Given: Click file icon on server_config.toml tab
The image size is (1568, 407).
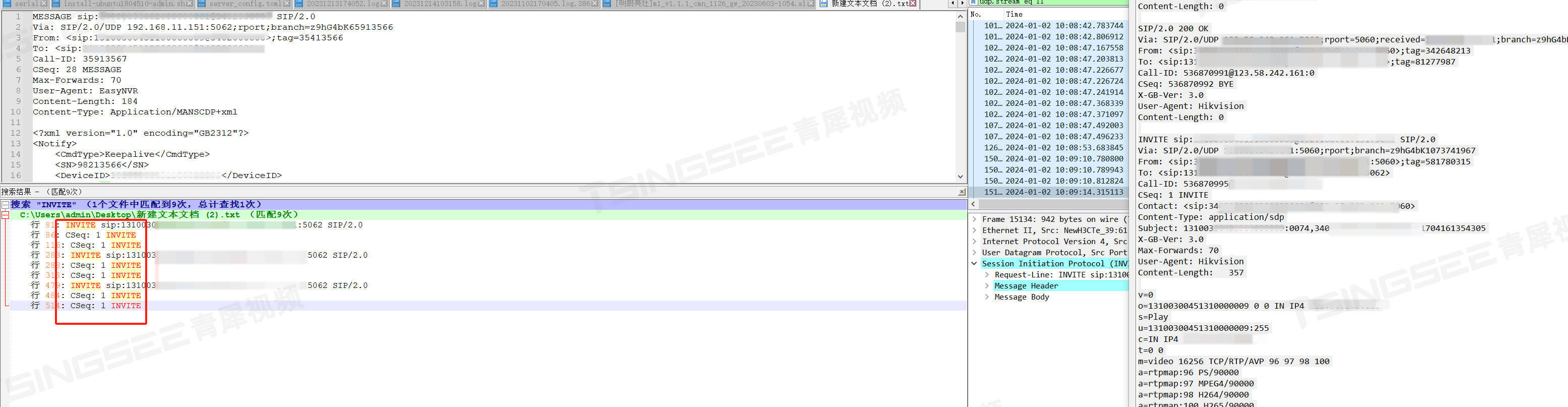Looking at the screenshot, I should 202,4.
